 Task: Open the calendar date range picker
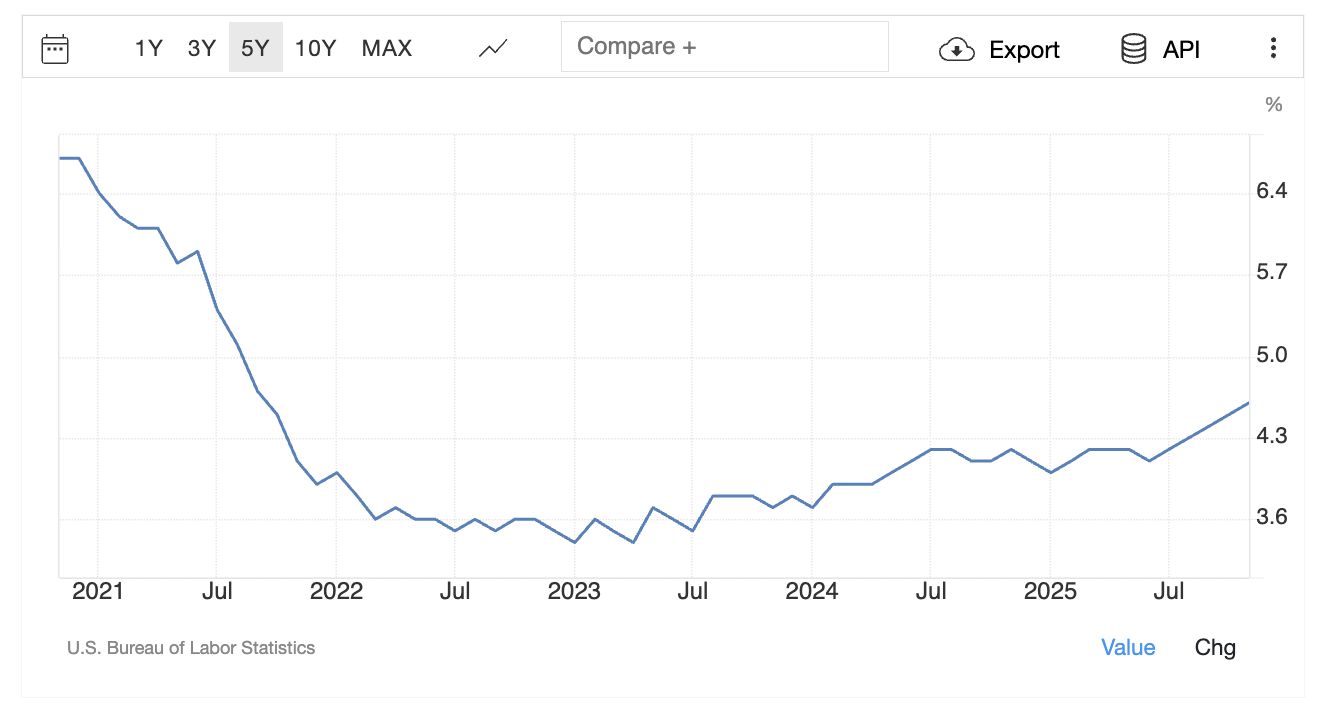[55, 48]
